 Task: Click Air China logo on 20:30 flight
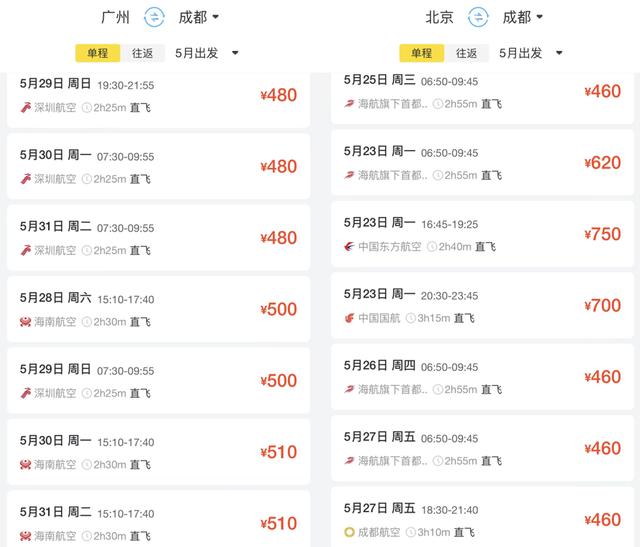pyautogui.click(x=350, y=318)
